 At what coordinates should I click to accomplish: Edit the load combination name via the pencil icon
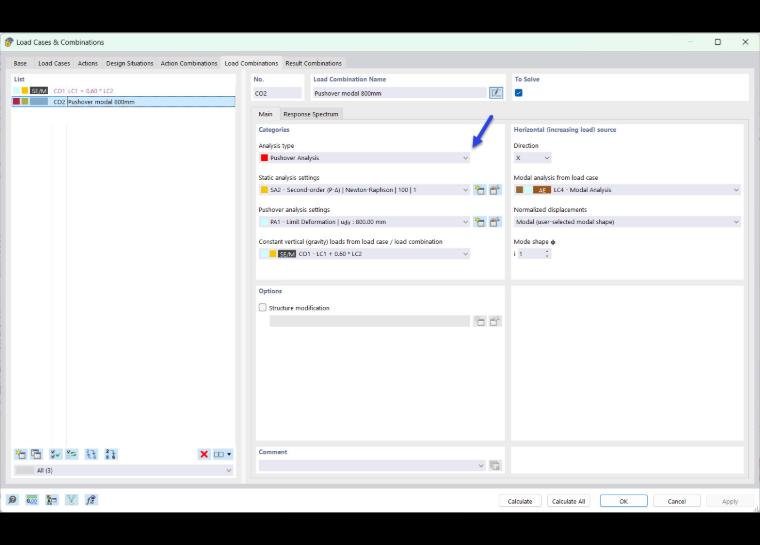(x=496, y=93)
